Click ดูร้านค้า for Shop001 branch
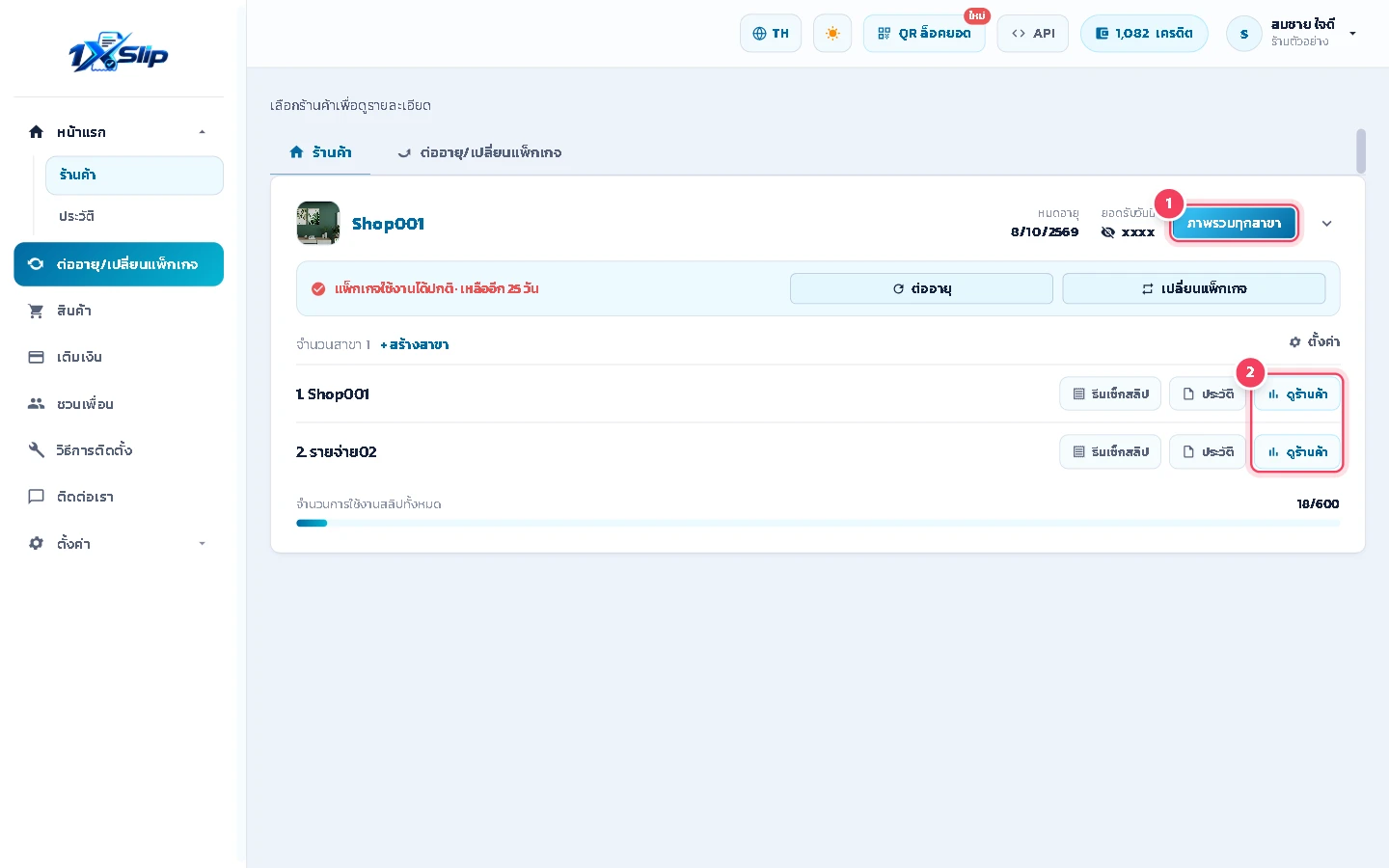Screen dimensions: 1389x868 pos(1297,393)
